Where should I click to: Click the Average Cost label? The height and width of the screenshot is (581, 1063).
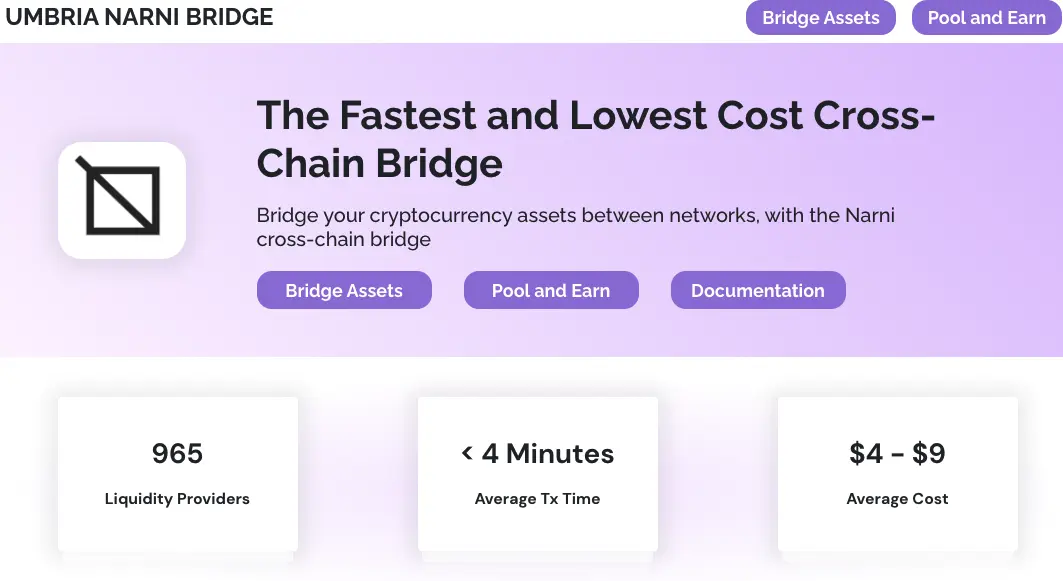898,499
